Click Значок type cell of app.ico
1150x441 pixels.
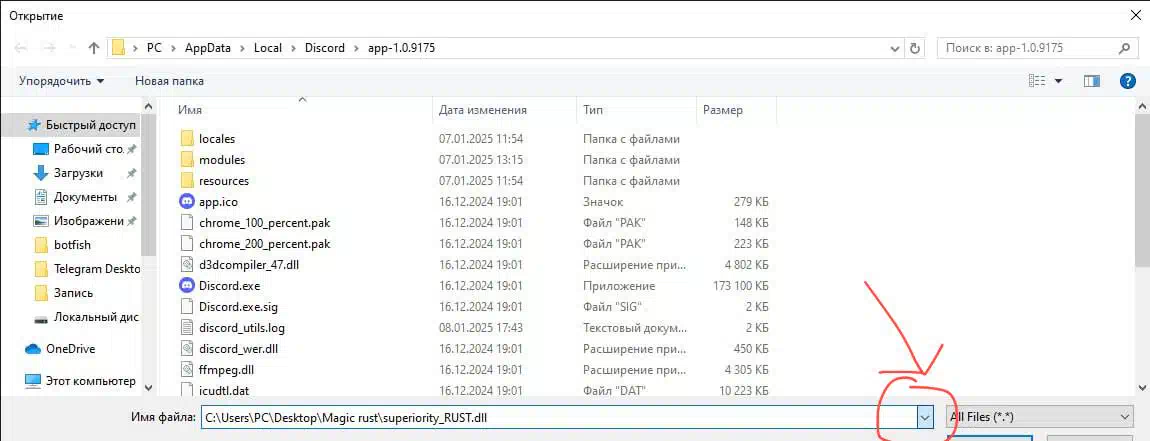[x=603, y=202]
